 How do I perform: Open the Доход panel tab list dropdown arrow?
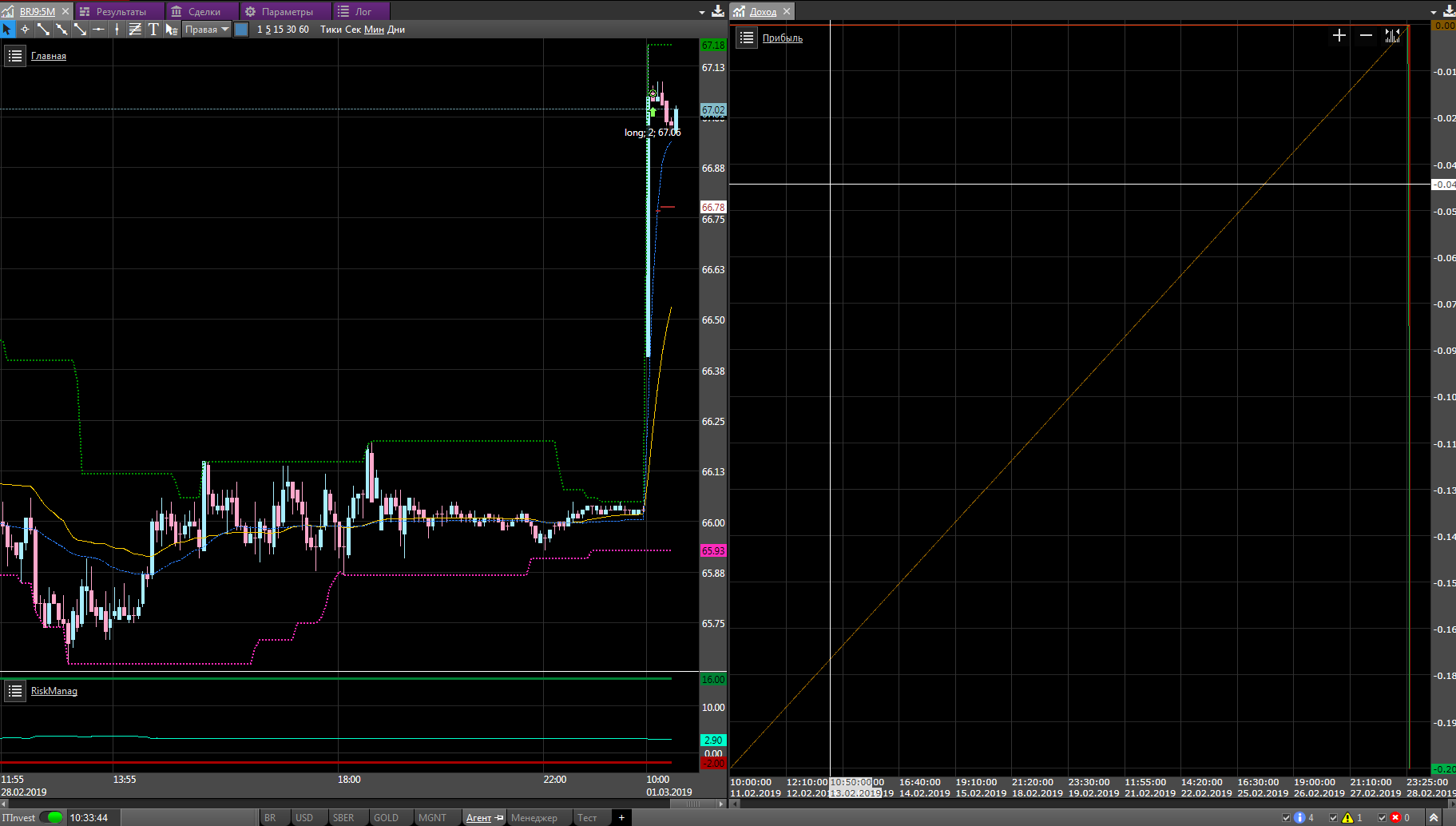(x=1433, y=12)
